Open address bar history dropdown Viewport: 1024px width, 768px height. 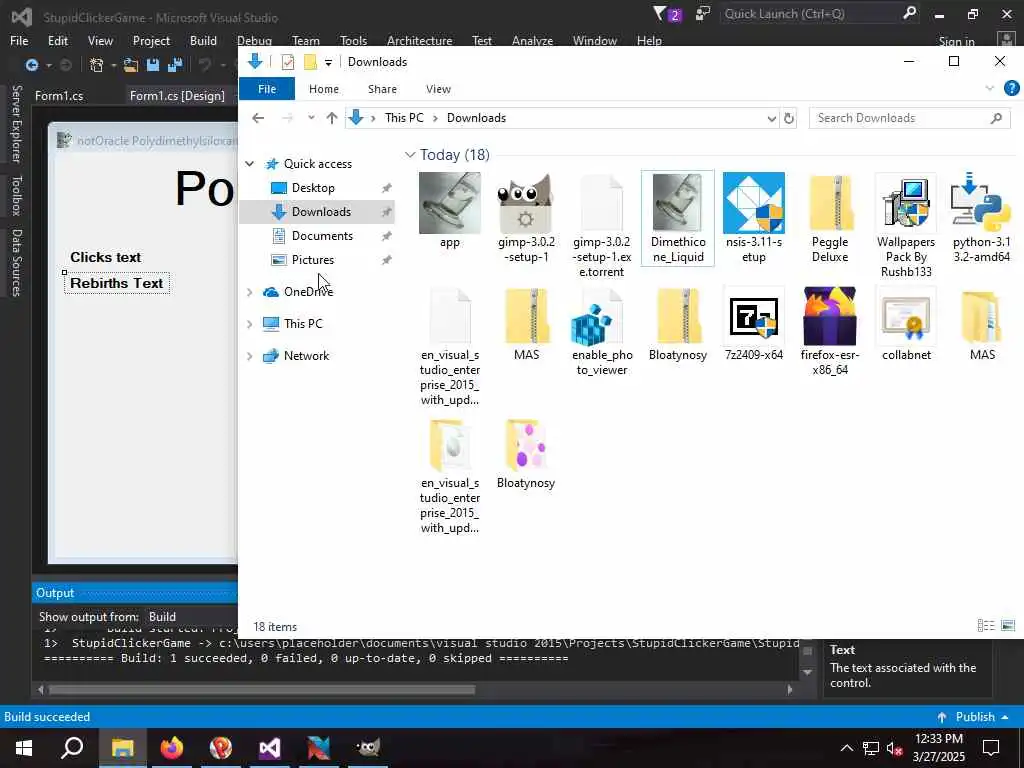(x=771, y=118)
